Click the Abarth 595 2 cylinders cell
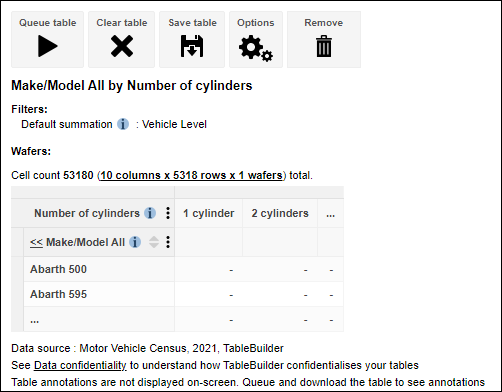The image size is (502, 392). click(280, 294)
